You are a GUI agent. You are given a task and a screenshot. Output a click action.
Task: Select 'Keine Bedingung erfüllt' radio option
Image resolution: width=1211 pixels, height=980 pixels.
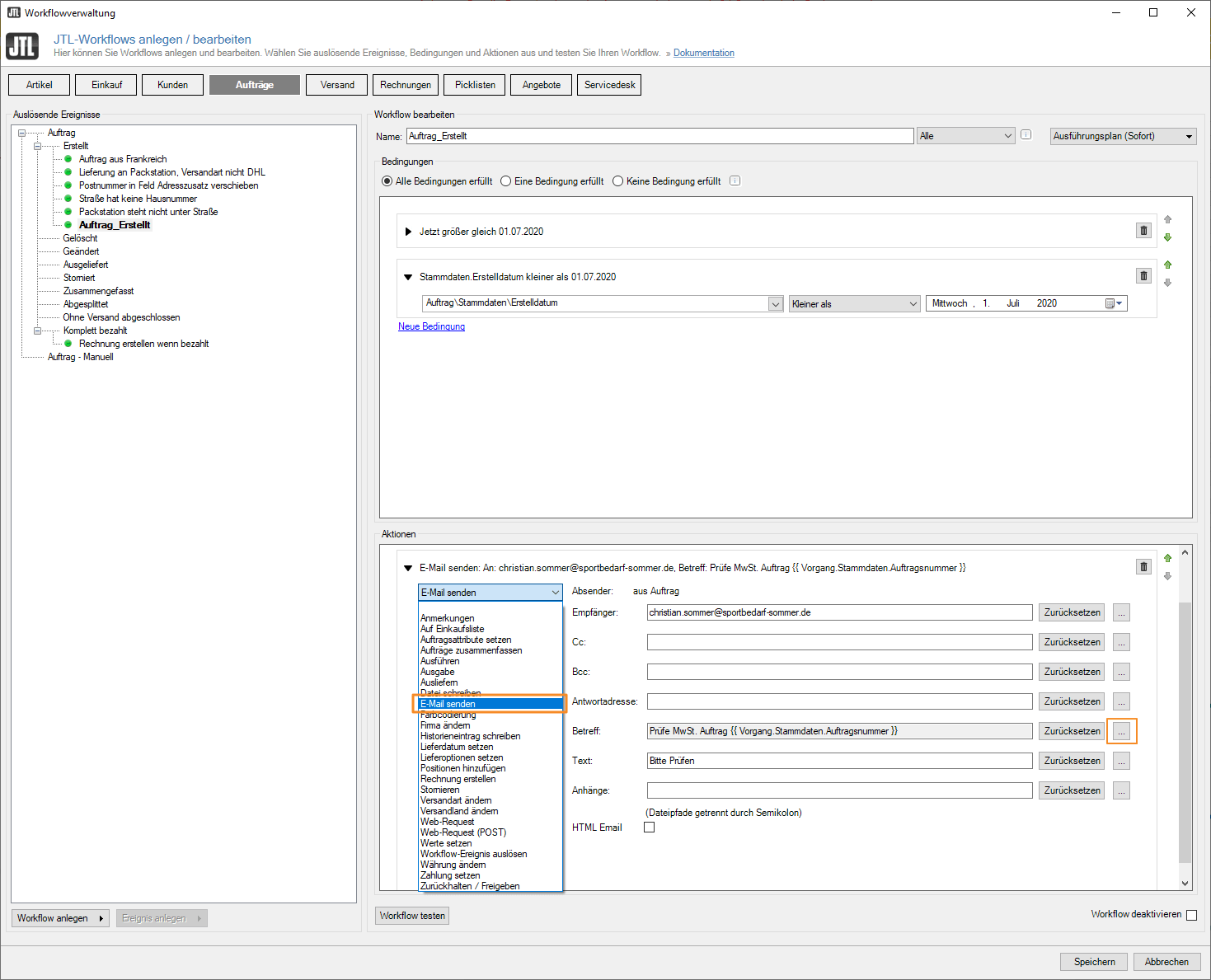[617, 181]
